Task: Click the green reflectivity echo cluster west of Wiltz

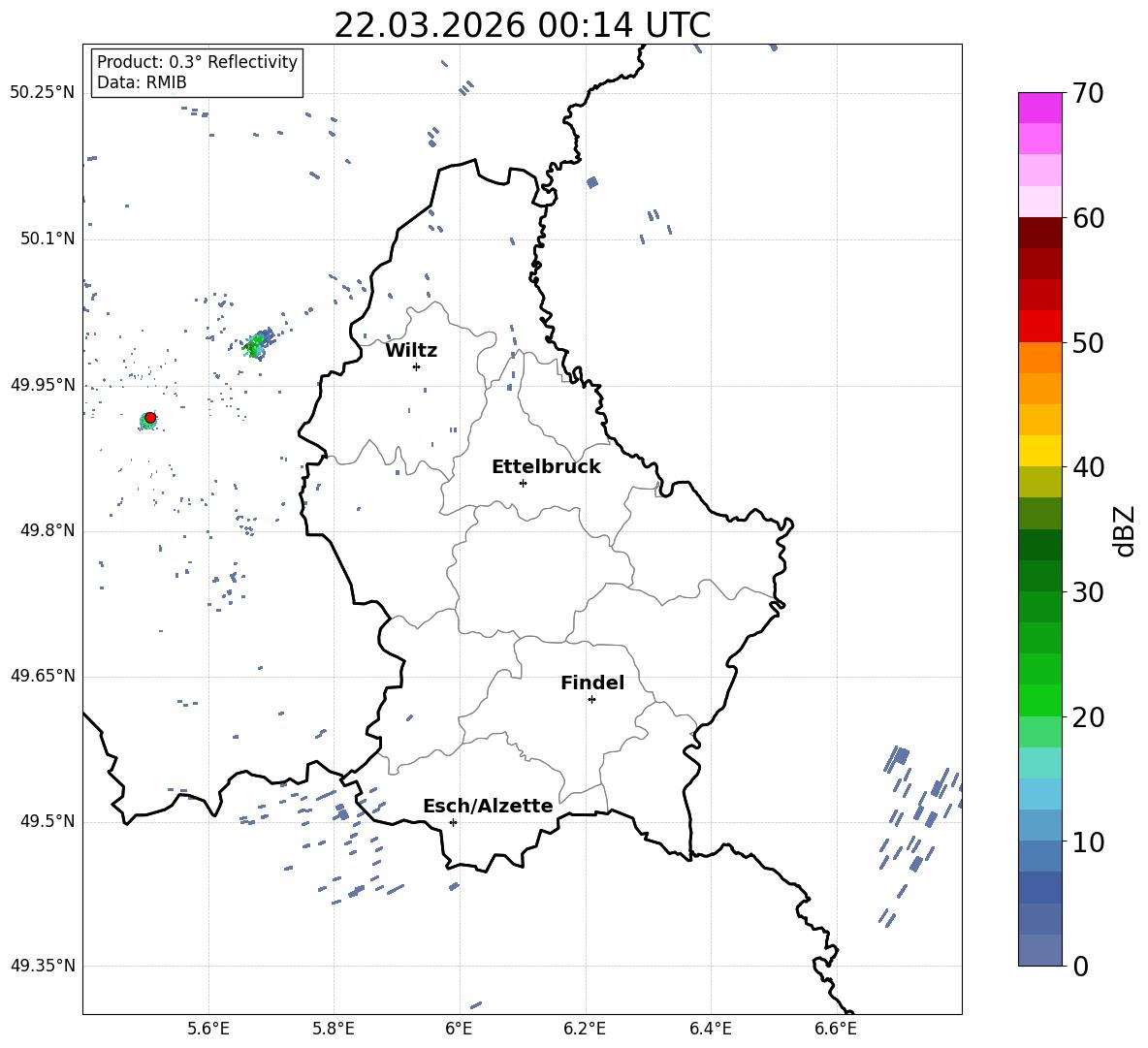Action: click(258, 343)
